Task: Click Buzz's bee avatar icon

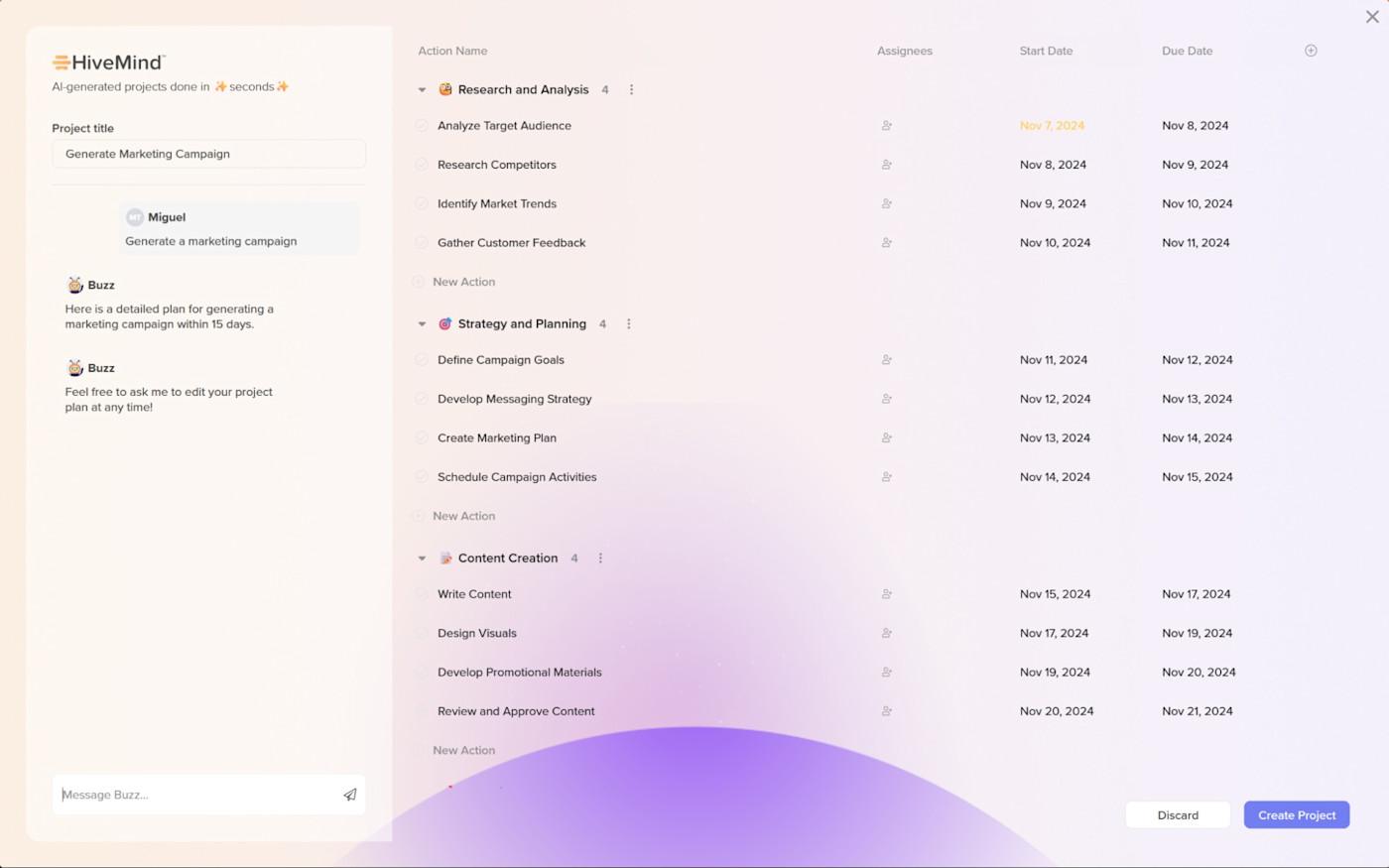Action: pyautogui.click(x=75, y=284)
